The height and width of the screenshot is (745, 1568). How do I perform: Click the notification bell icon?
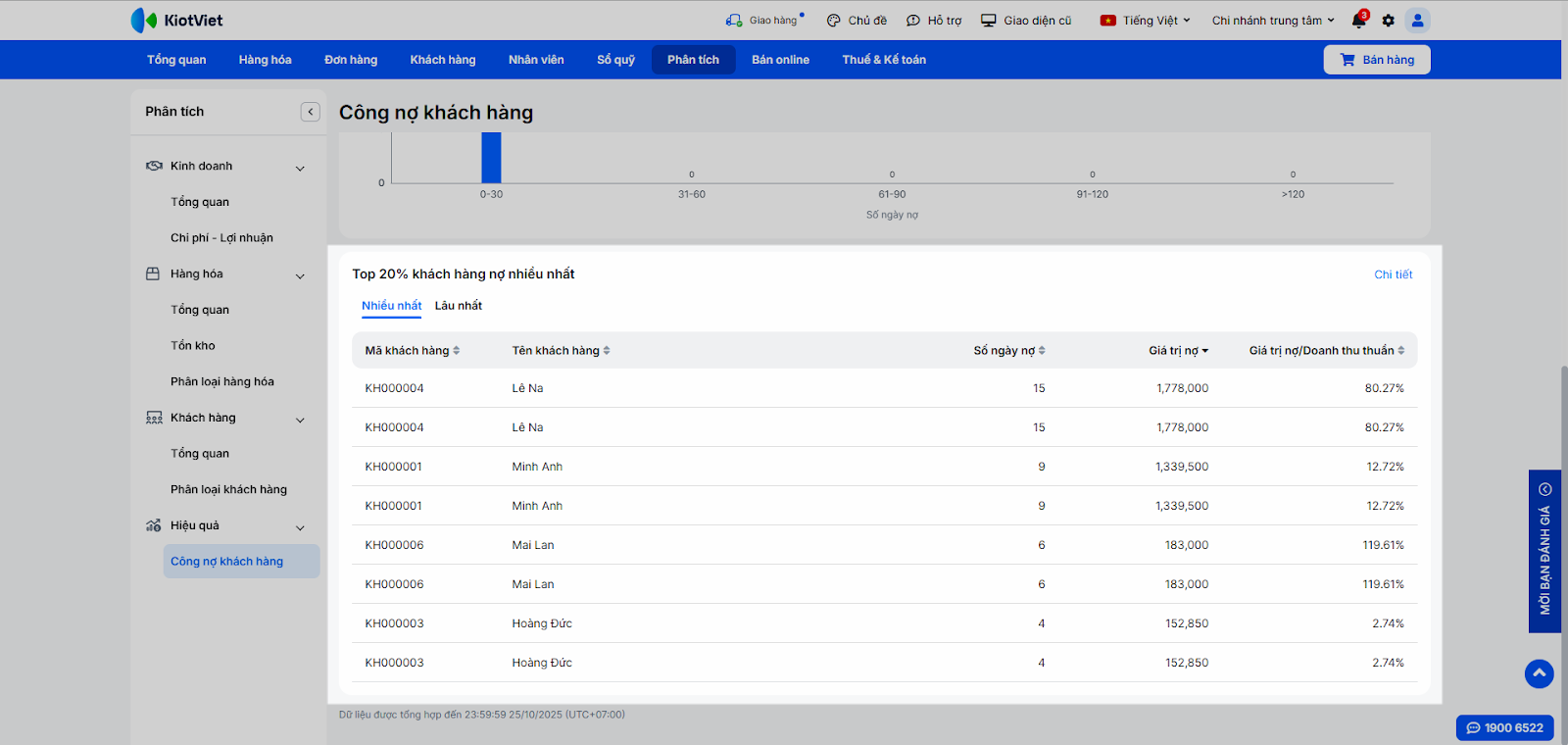point(1358,21)
